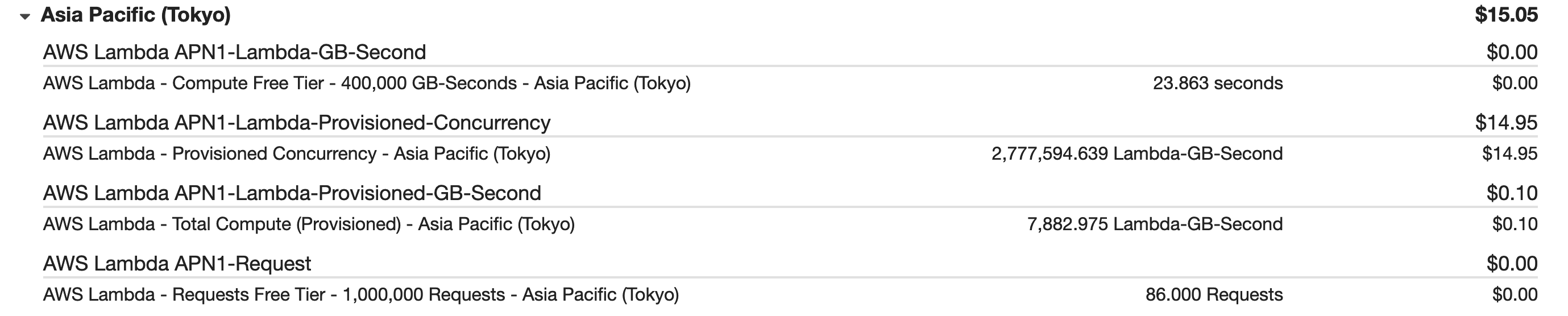Click the $0.00 amount on APN1-Request heading

click(x=1512, y=264)
